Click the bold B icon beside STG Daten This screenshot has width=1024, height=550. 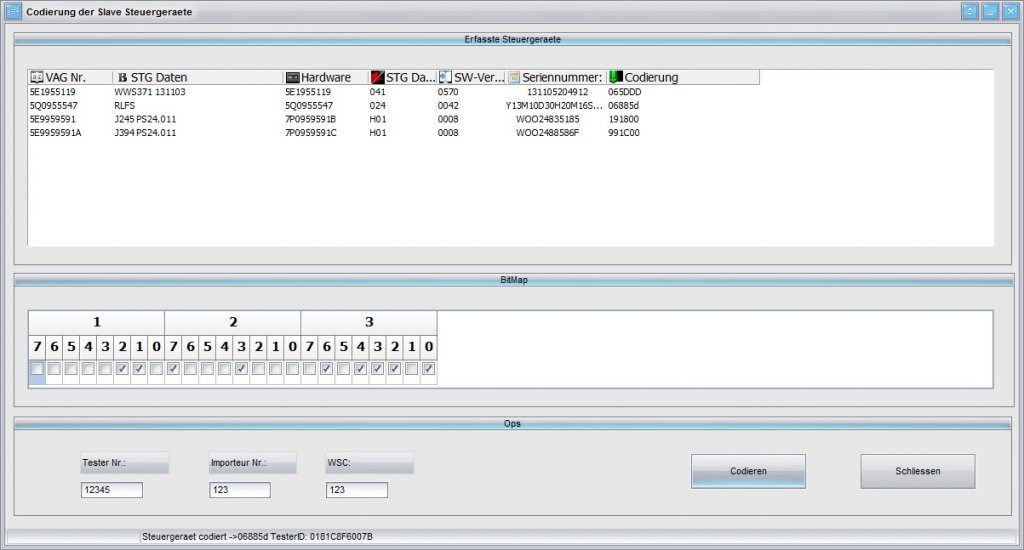click(122, 77)
